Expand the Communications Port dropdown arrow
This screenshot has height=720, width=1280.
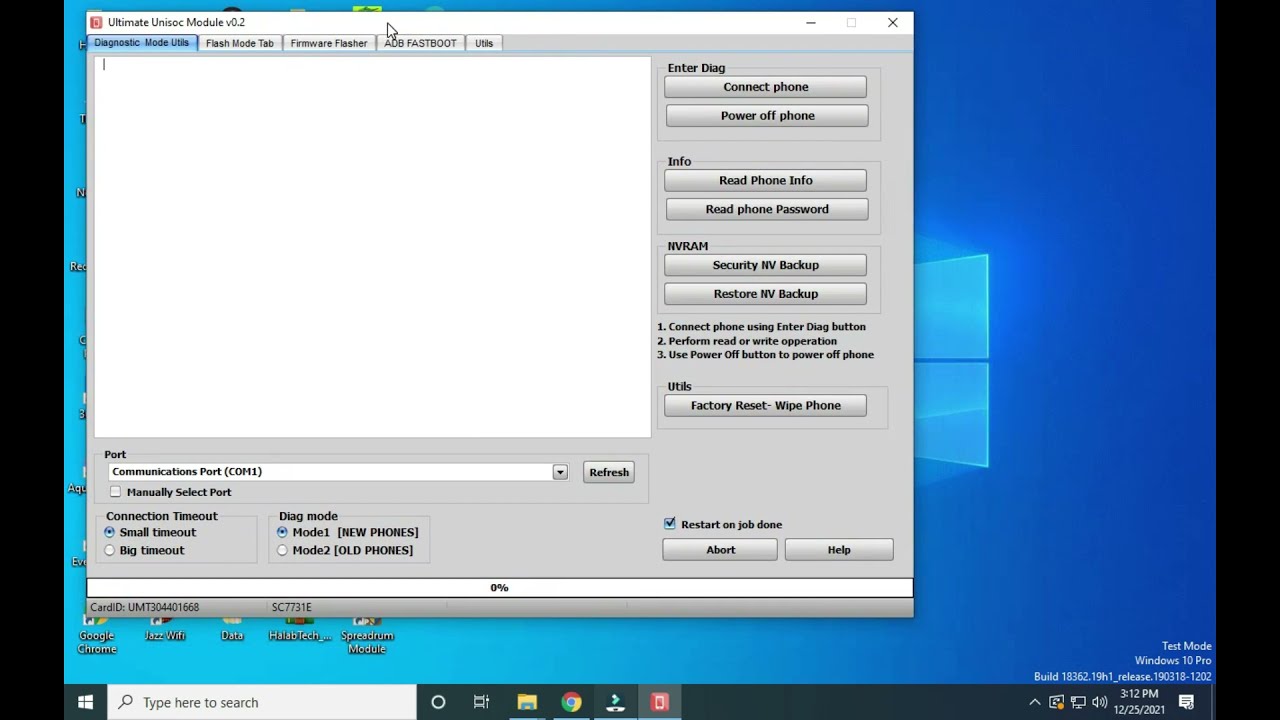pyautogui.click(x=560, y=472)
